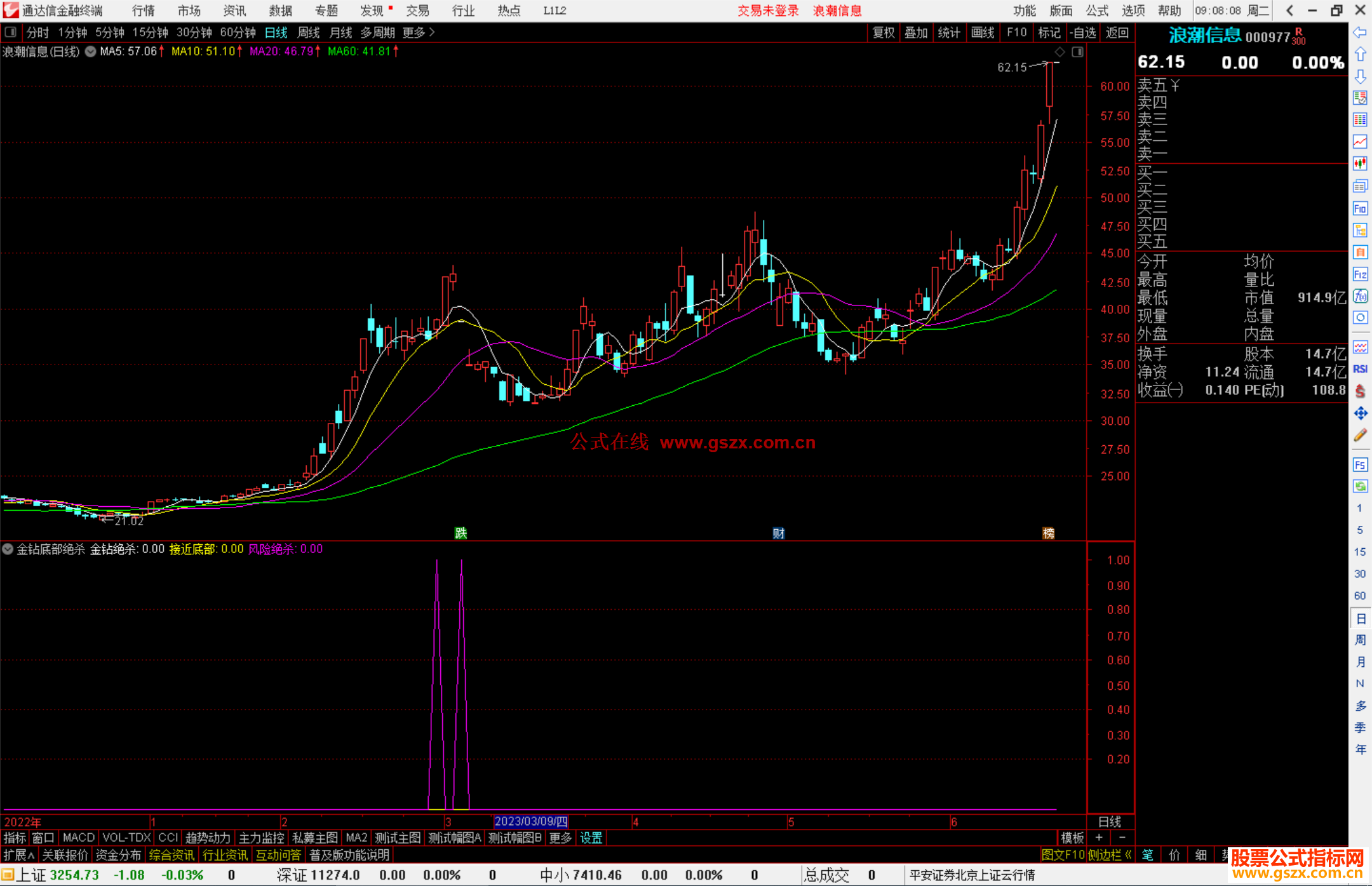This screenshot has width=1372, height=886.
Task: Switch to the MACD indicator tab
Action: click(78, 838)
